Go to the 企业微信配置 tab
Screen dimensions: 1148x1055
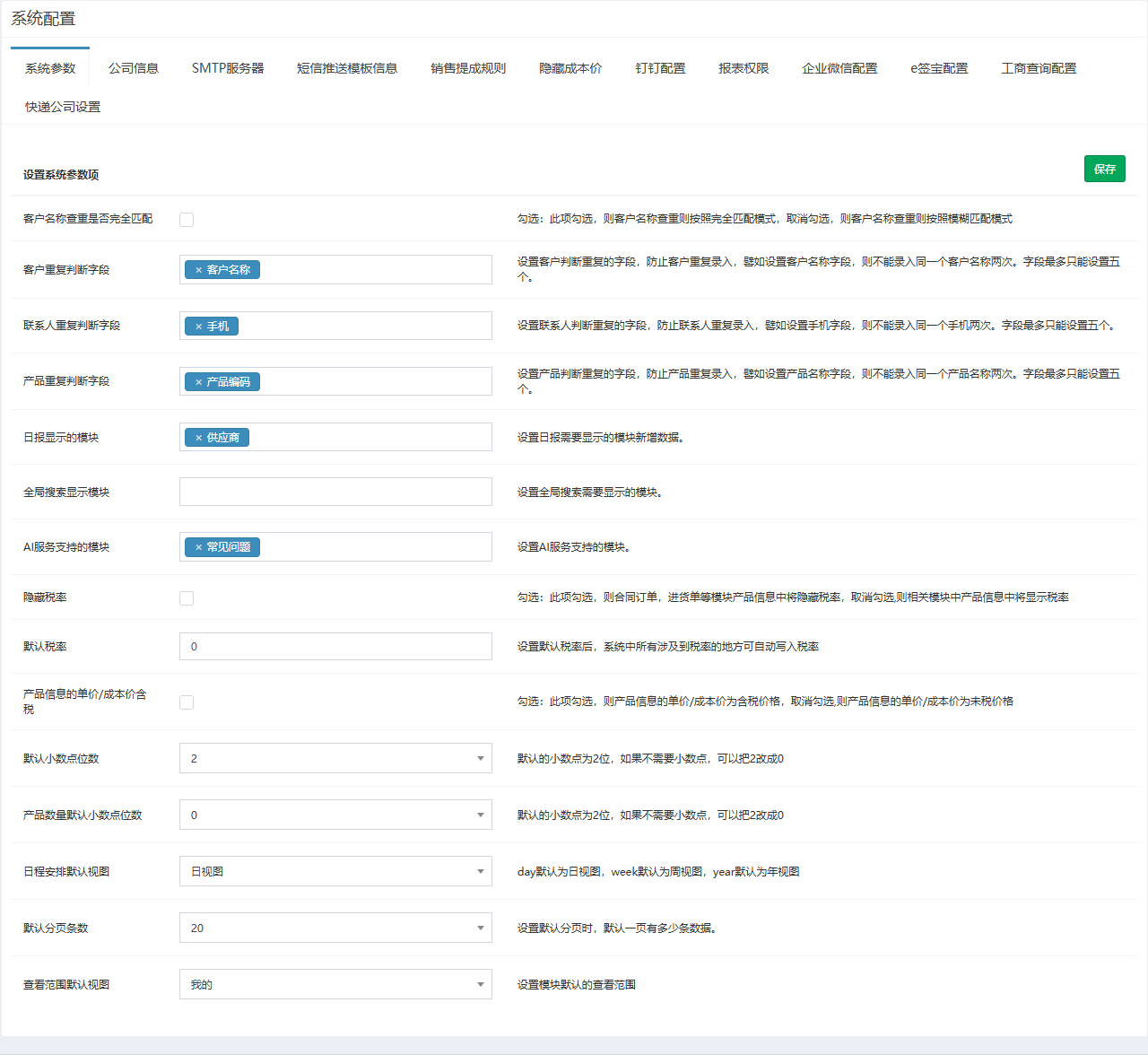click(839, 68)
